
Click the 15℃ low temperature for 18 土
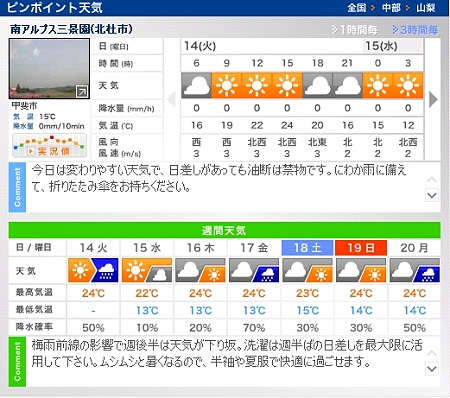(x=307, y=310)
